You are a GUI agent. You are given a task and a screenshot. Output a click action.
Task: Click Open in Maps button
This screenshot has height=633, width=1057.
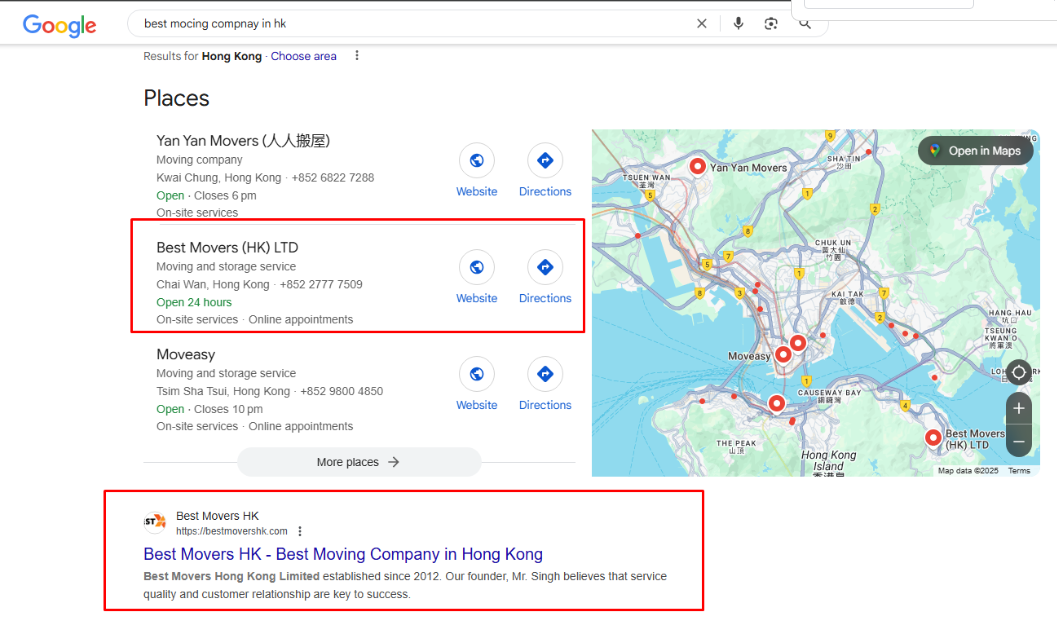click(975, 151)
